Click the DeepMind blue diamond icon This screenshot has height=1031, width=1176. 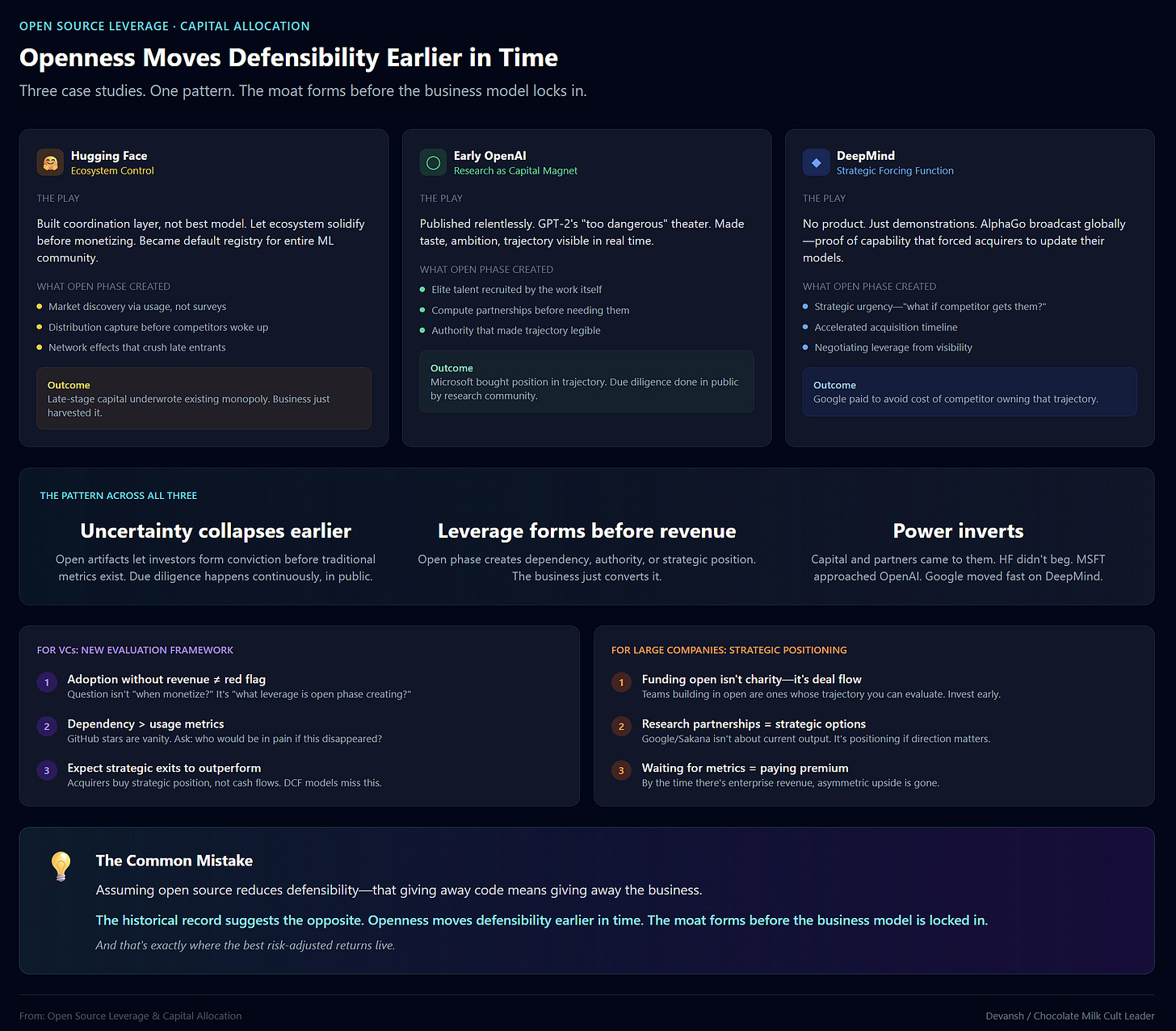816,162
